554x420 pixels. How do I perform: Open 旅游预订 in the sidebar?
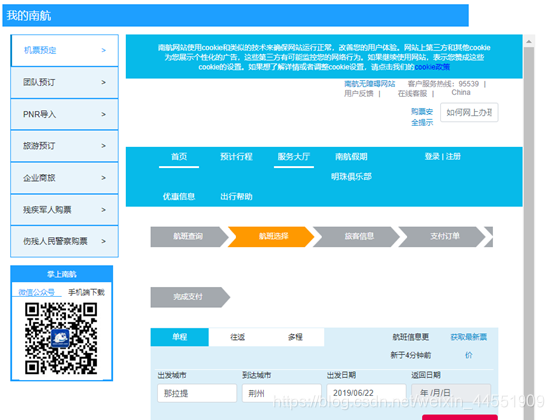tap(64, 146)
